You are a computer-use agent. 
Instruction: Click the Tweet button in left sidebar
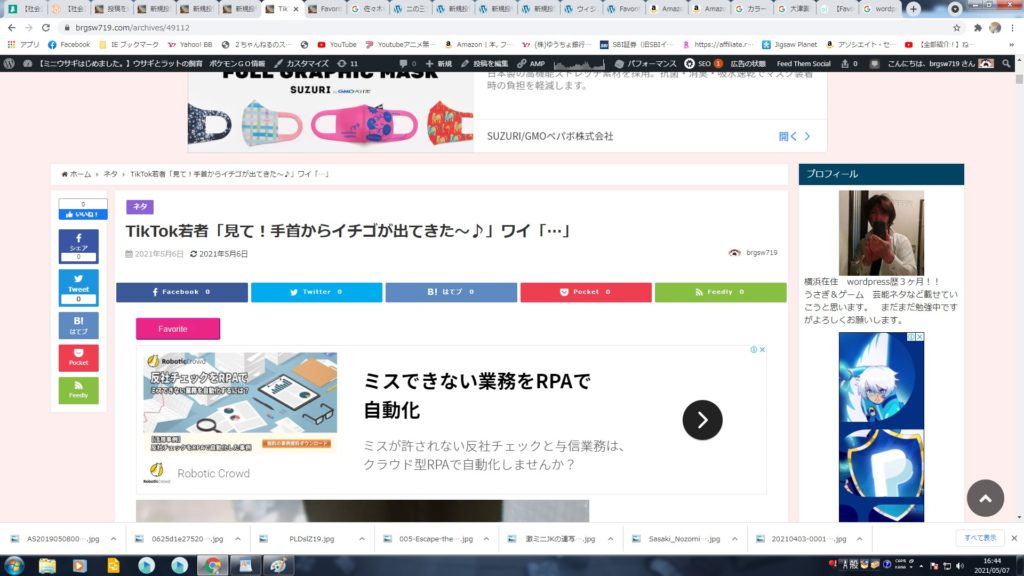point(78,286)
